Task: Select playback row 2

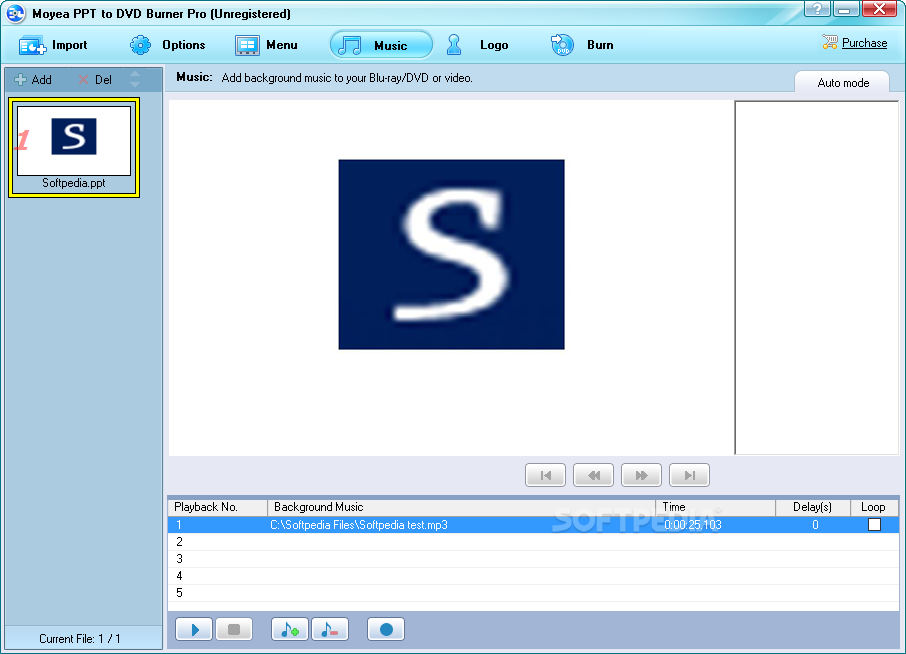Action: (x=533, y=541)
